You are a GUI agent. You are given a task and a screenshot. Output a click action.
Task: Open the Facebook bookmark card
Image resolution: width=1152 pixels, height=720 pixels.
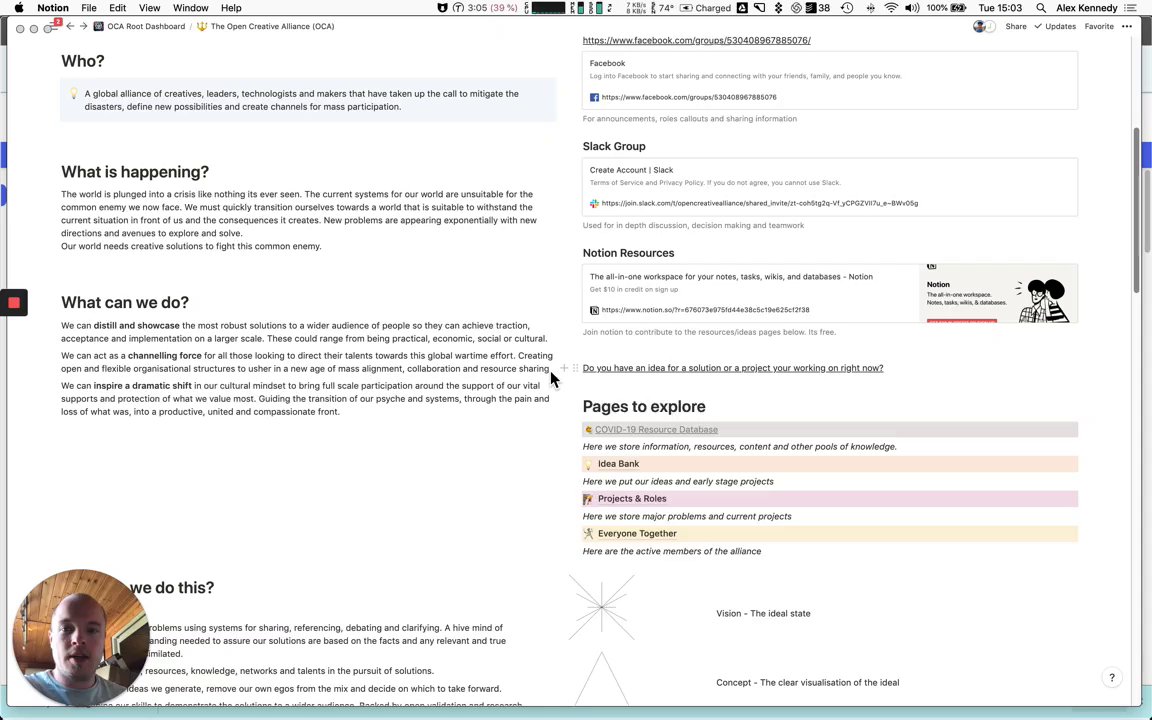point(829,80)
